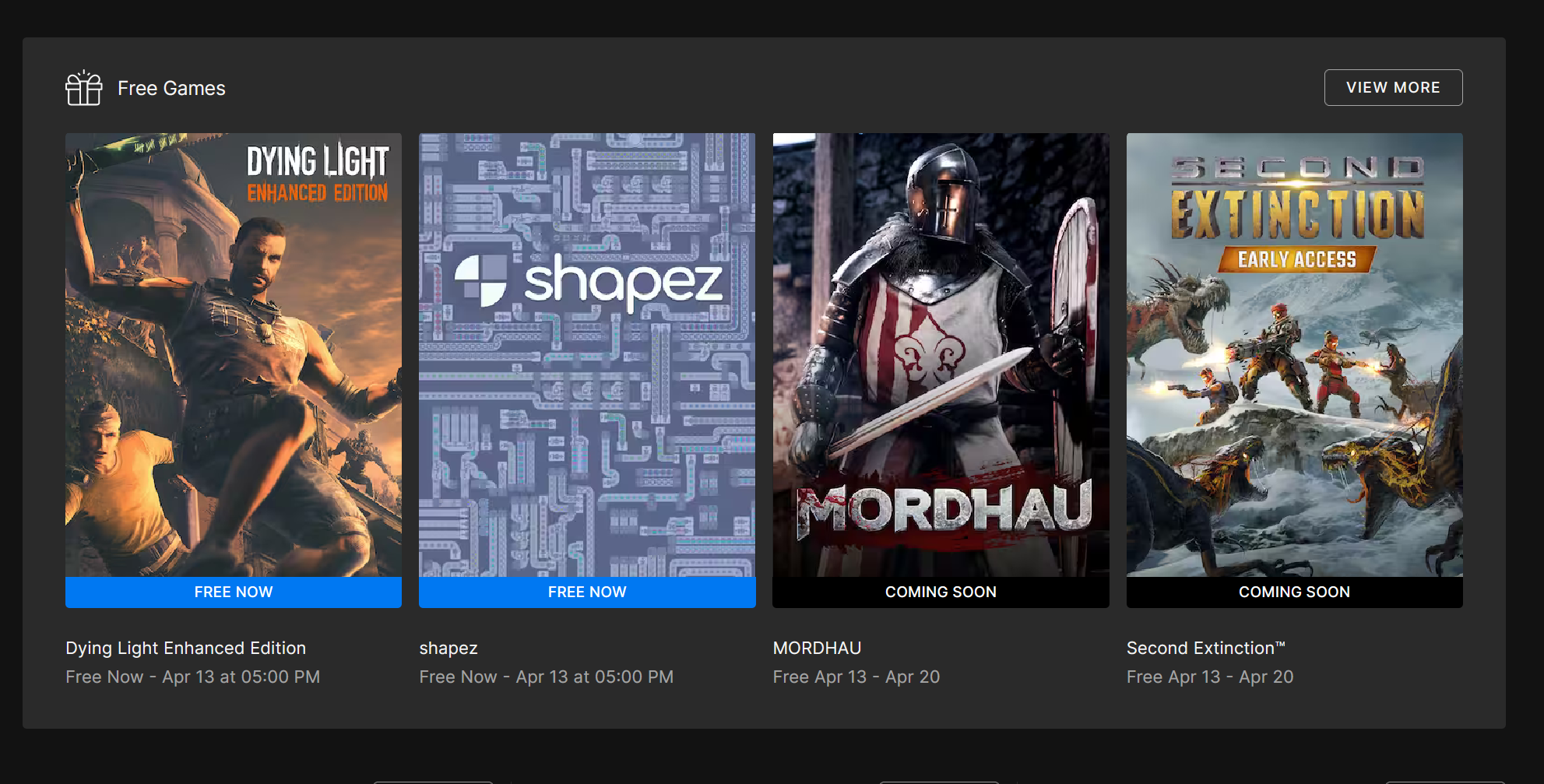This screenshot has width=1544, height=784.
Task: Open the MORDHAU game cover art
Action: (x=941, y=355)
